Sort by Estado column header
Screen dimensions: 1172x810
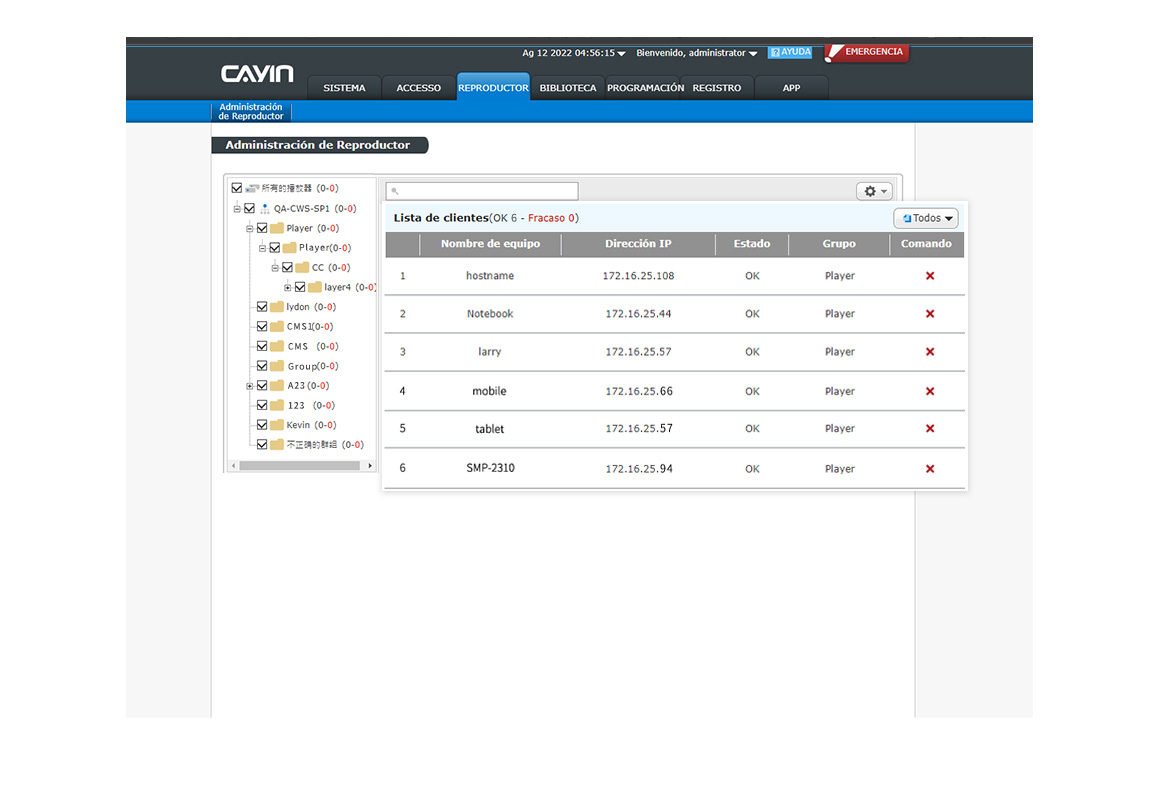click(752, 244)
